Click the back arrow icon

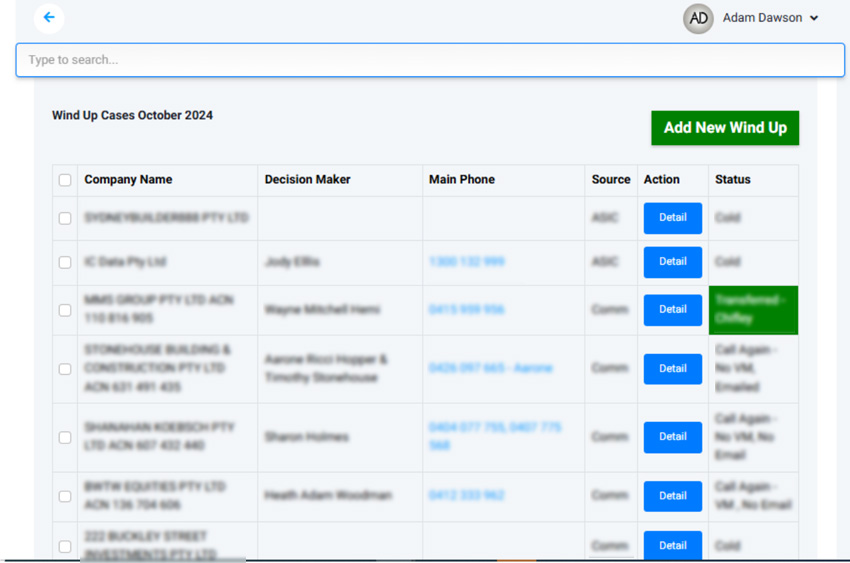click(48, 18)
